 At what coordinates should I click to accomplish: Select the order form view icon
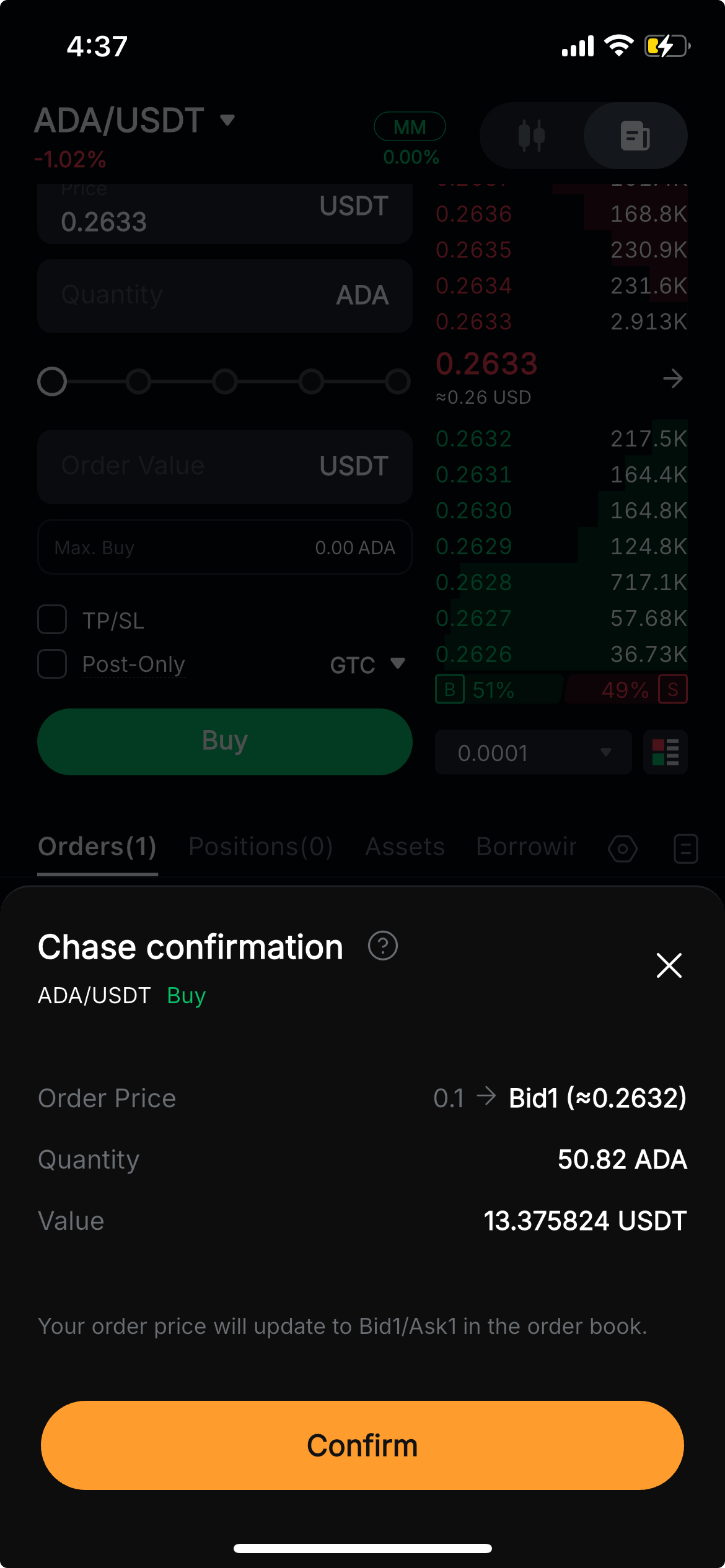pos(635,136)
